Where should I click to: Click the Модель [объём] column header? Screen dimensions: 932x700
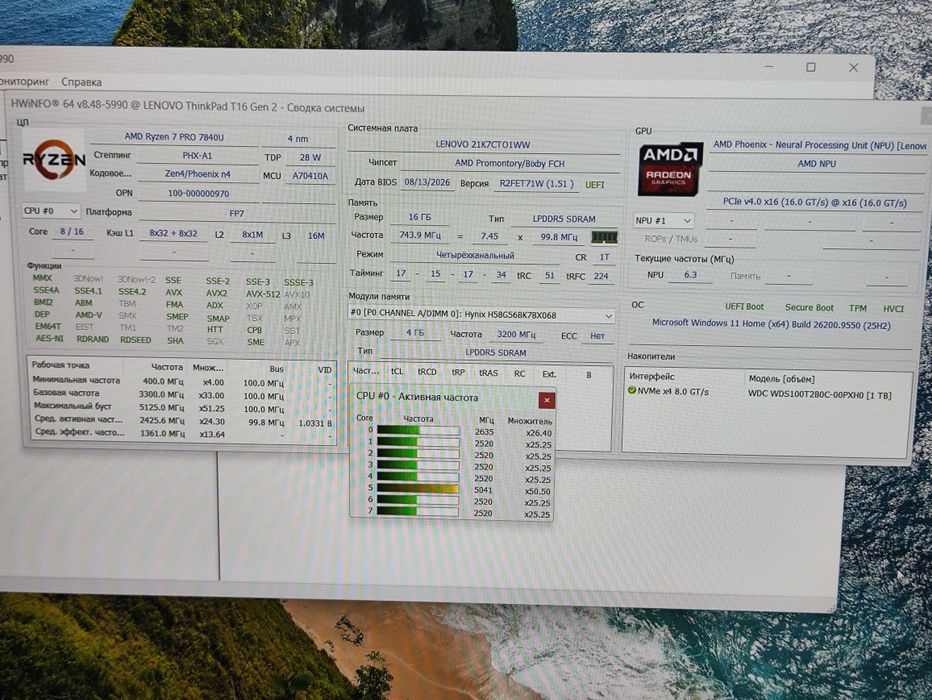click(781, 379)
